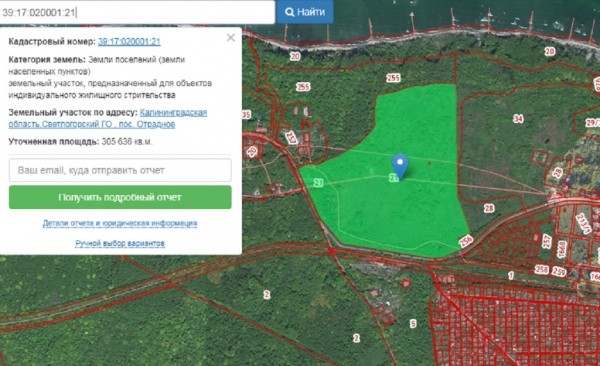Click the Категория земель description text

(110, 77)
